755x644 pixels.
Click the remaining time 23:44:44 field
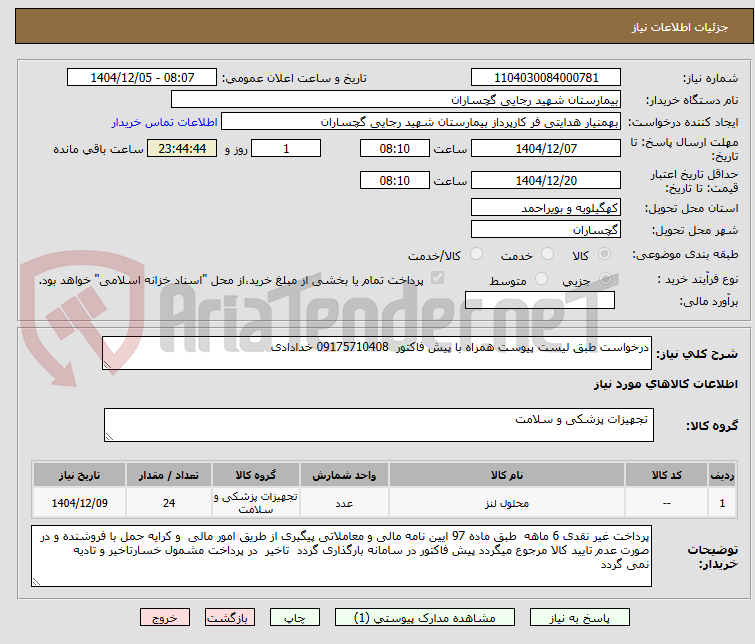click(182, 148)
